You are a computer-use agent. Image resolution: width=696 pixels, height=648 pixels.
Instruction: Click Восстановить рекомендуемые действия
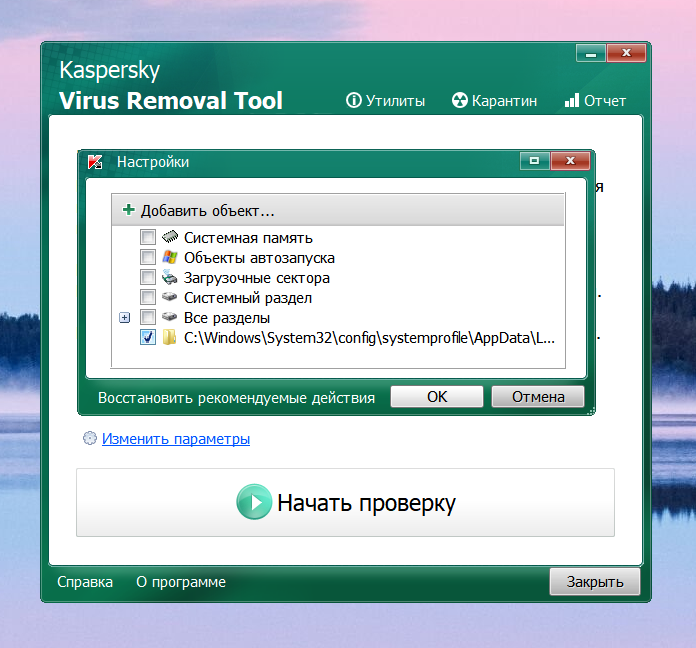(237, 398)
